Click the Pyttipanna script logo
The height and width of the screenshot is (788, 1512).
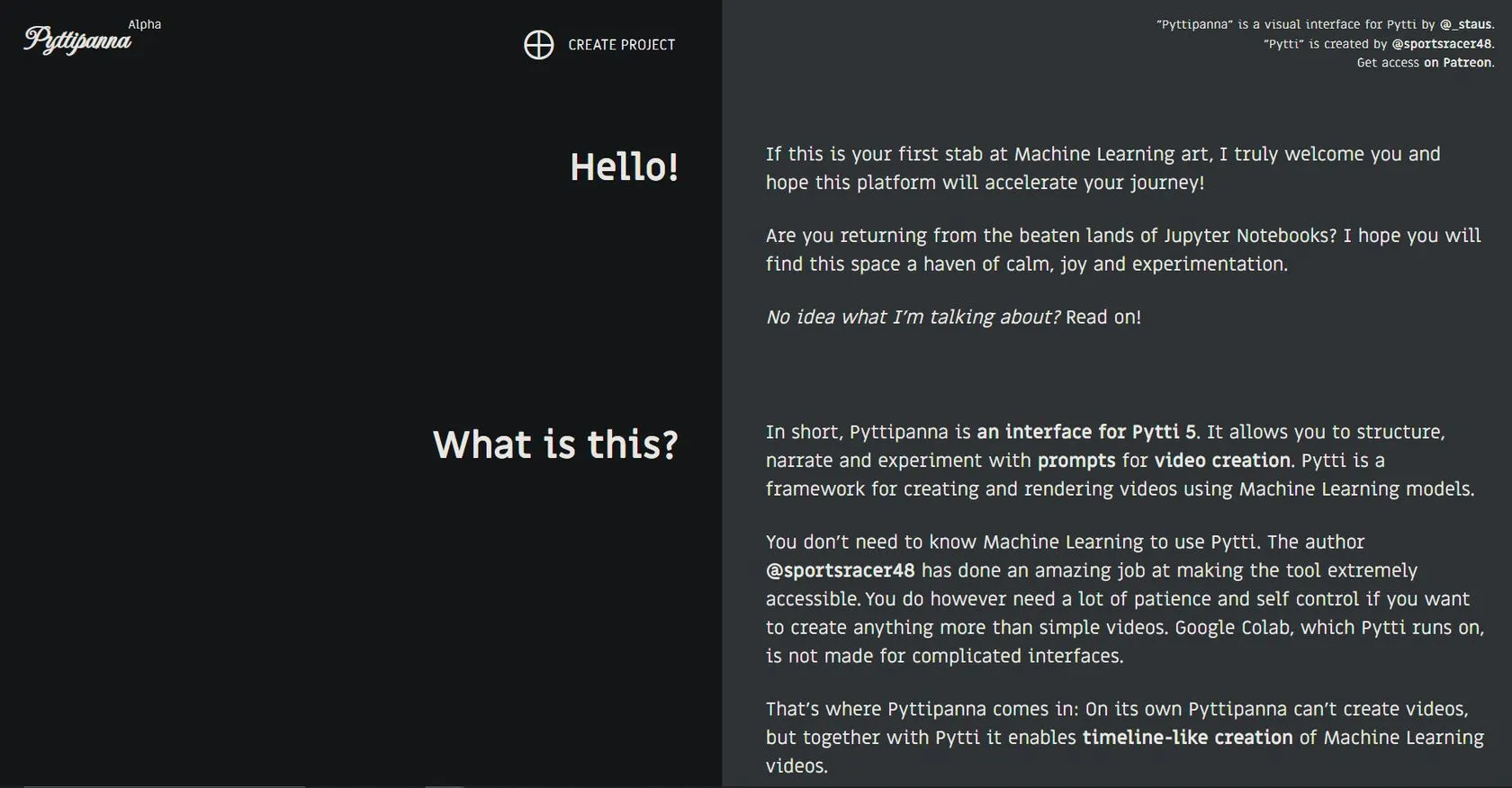(x=77, y=40)
